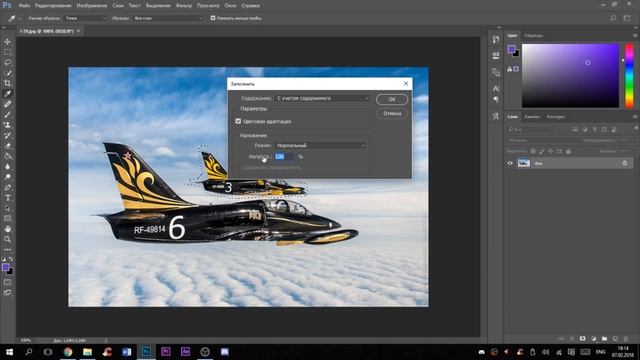Click the Delete layer trash icon
The height and width of the screenshot is (360, 640).
tap(626, 339)
